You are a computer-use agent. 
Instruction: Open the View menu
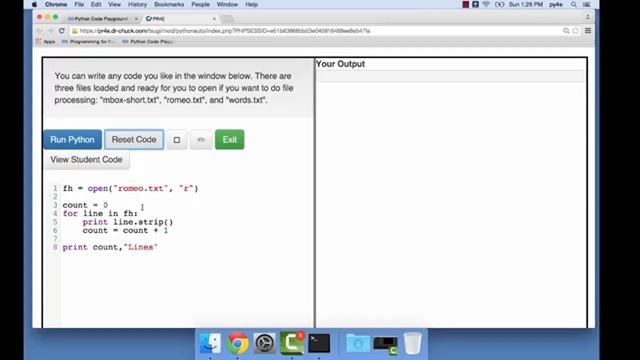tap(114, 4)
